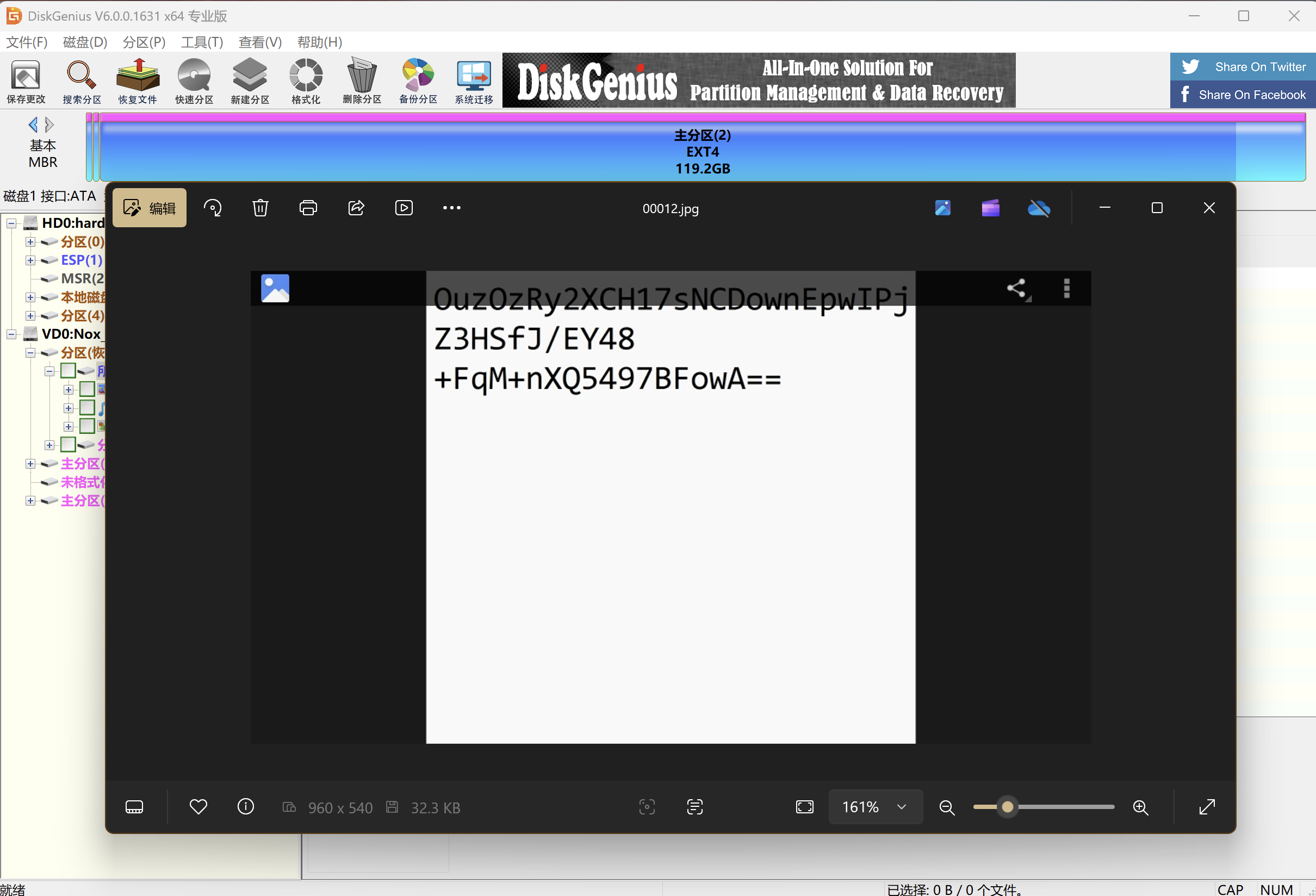Screen dimensions: 1316x896
Task: Click the OneDrive cloud icon in Photos
Action: point(1039,208)
